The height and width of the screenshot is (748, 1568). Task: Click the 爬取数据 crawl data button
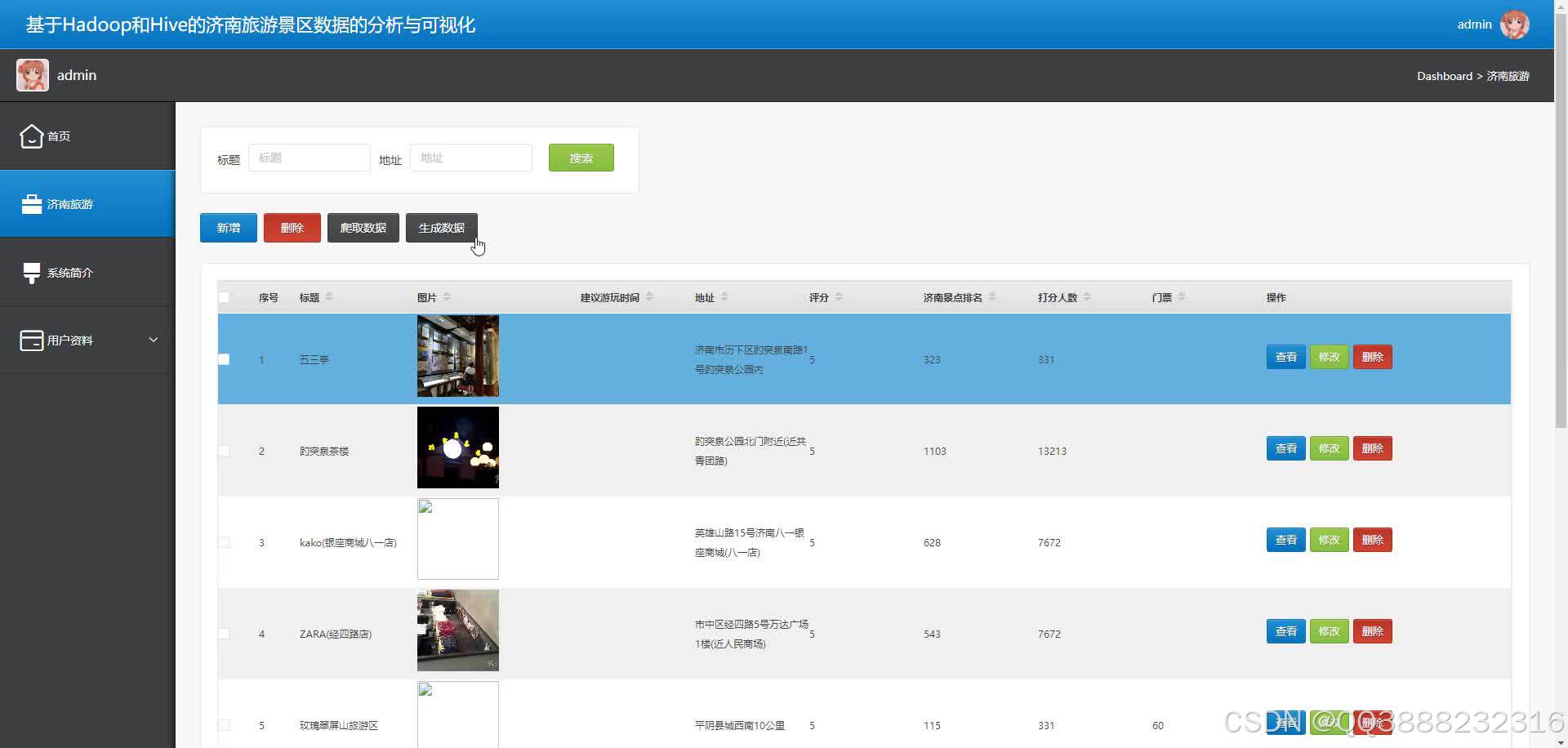tap(363, 227)
